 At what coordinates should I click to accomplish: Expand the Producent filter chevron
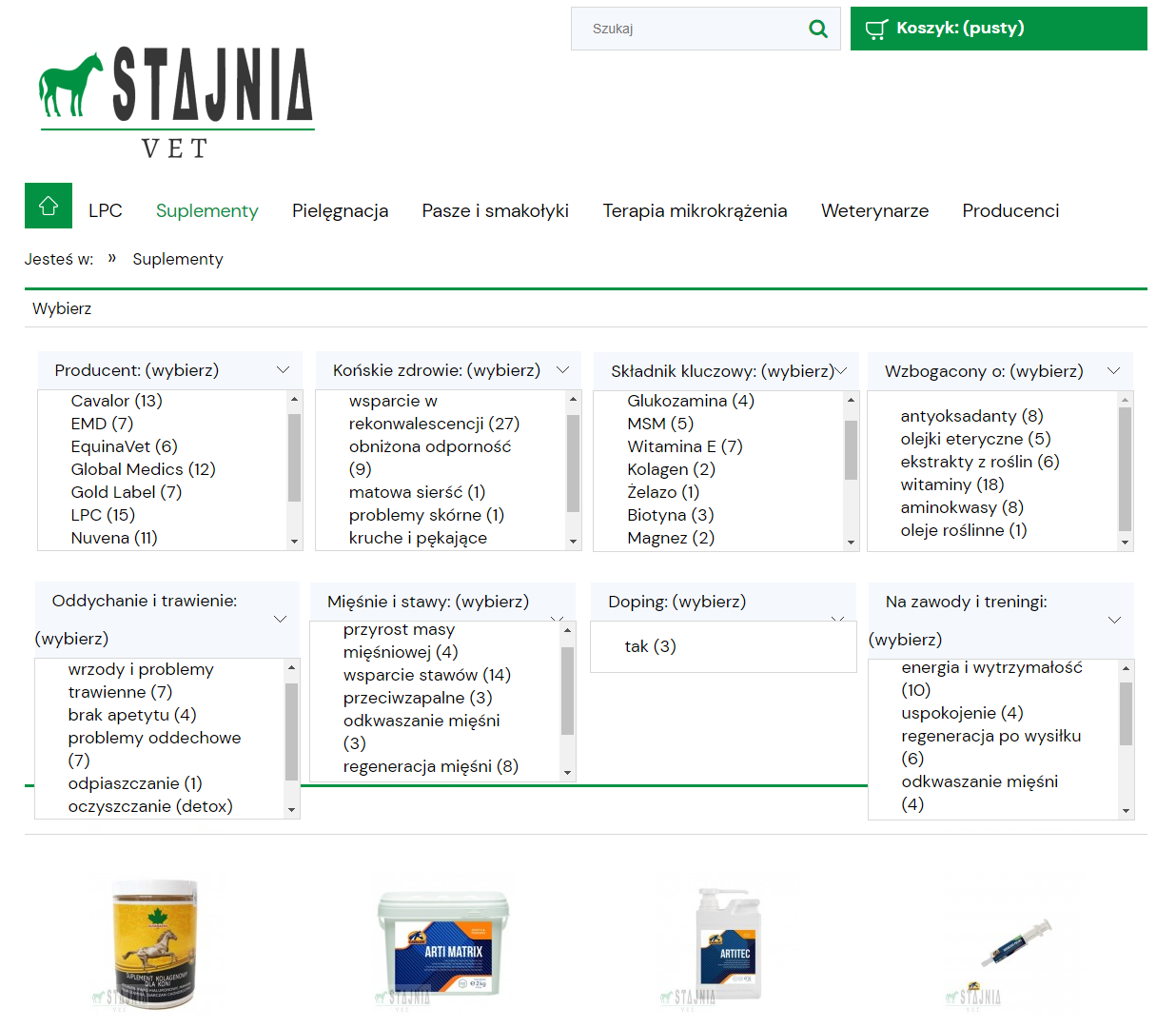point(283,369)
